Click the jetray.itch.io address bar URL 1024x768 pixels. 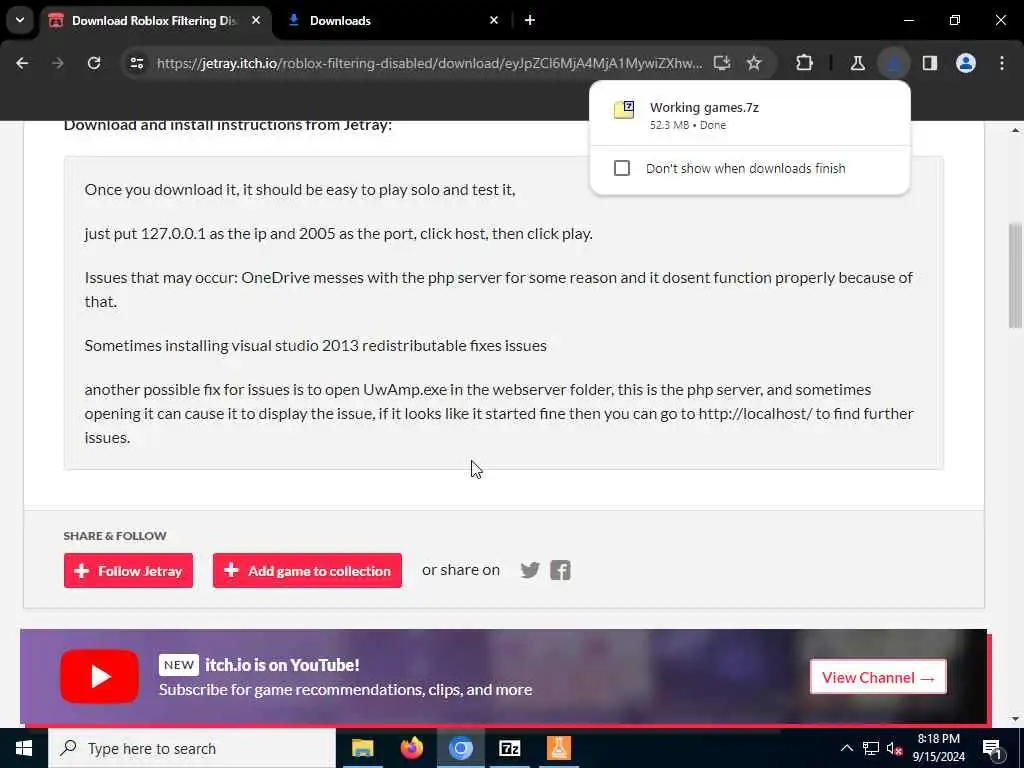430,63
